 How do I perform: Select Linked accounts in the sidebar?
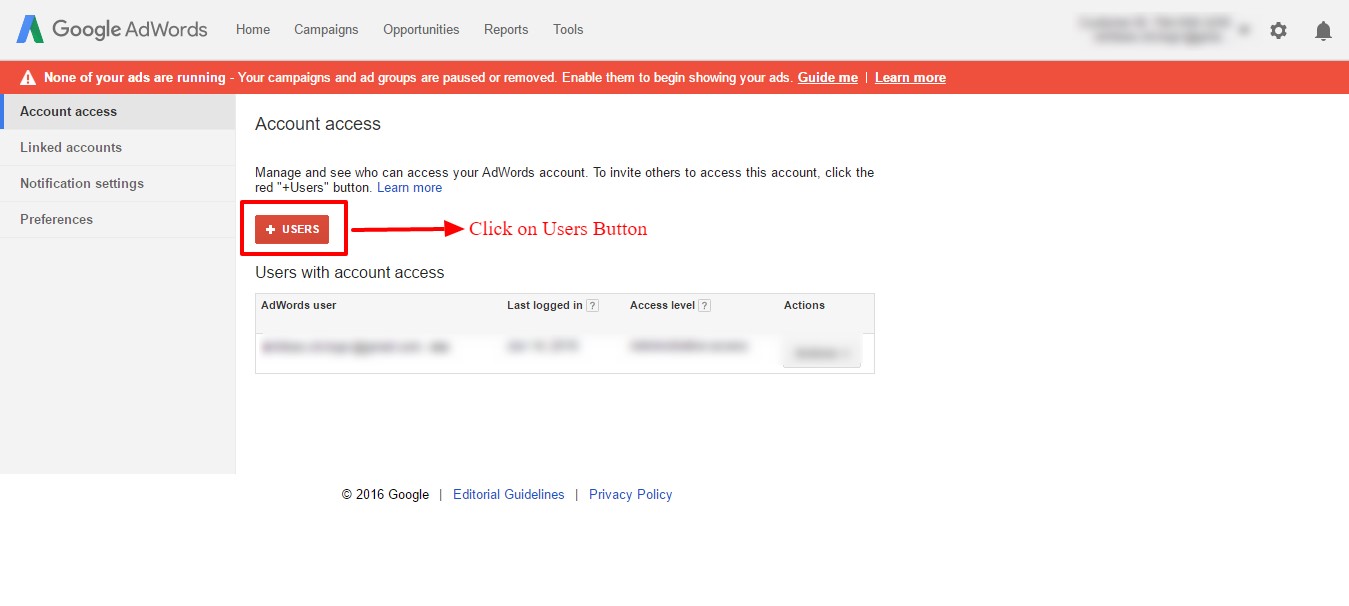tap(118, 147)
